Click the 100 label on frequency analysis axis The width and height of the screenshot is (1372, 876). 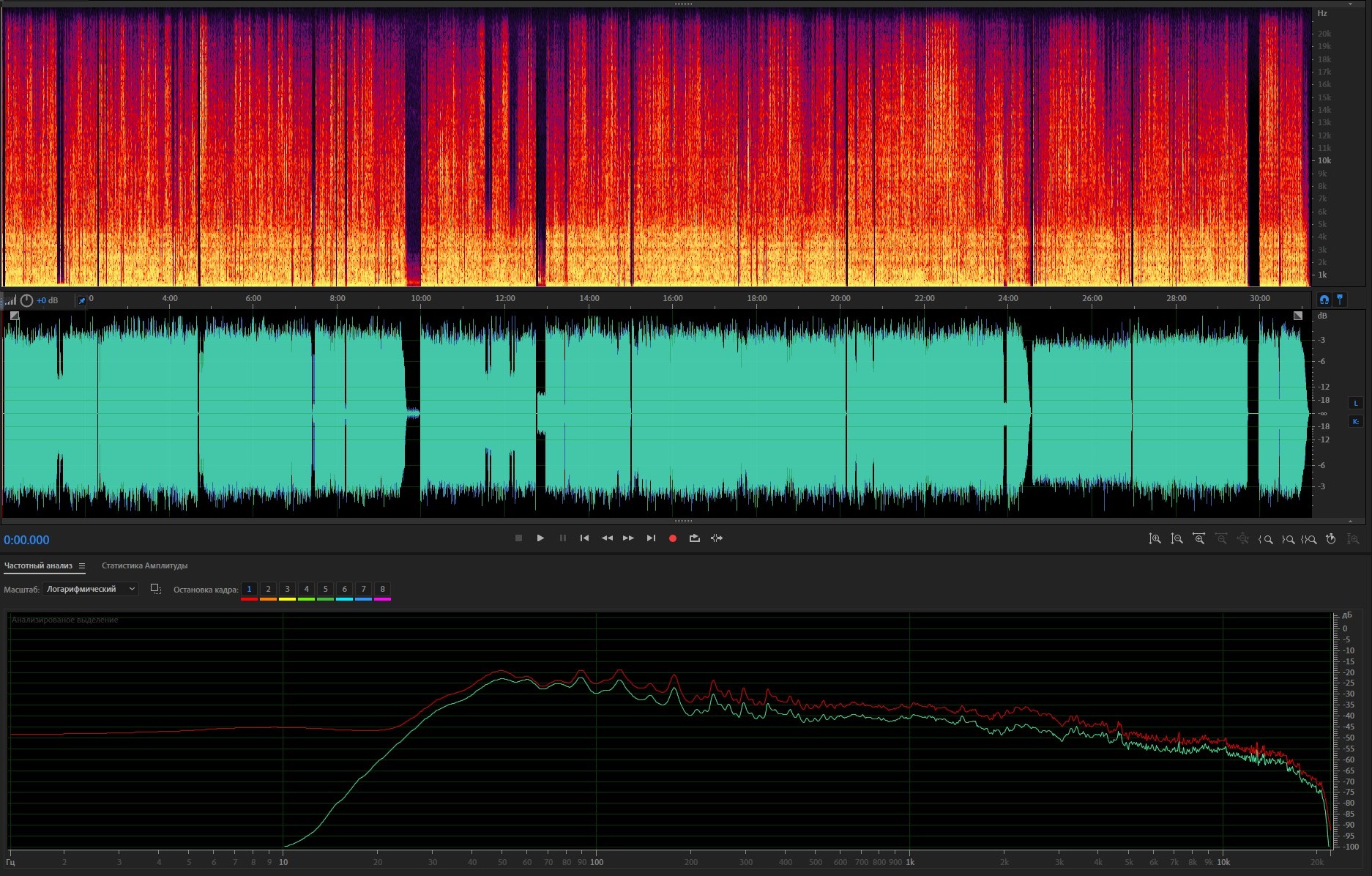pos(597,862)
